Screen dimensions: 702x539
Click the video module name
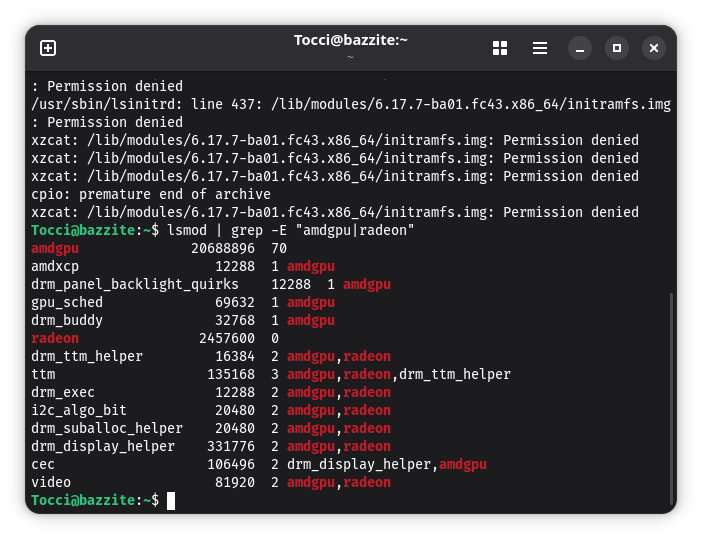tap(51, 482)
